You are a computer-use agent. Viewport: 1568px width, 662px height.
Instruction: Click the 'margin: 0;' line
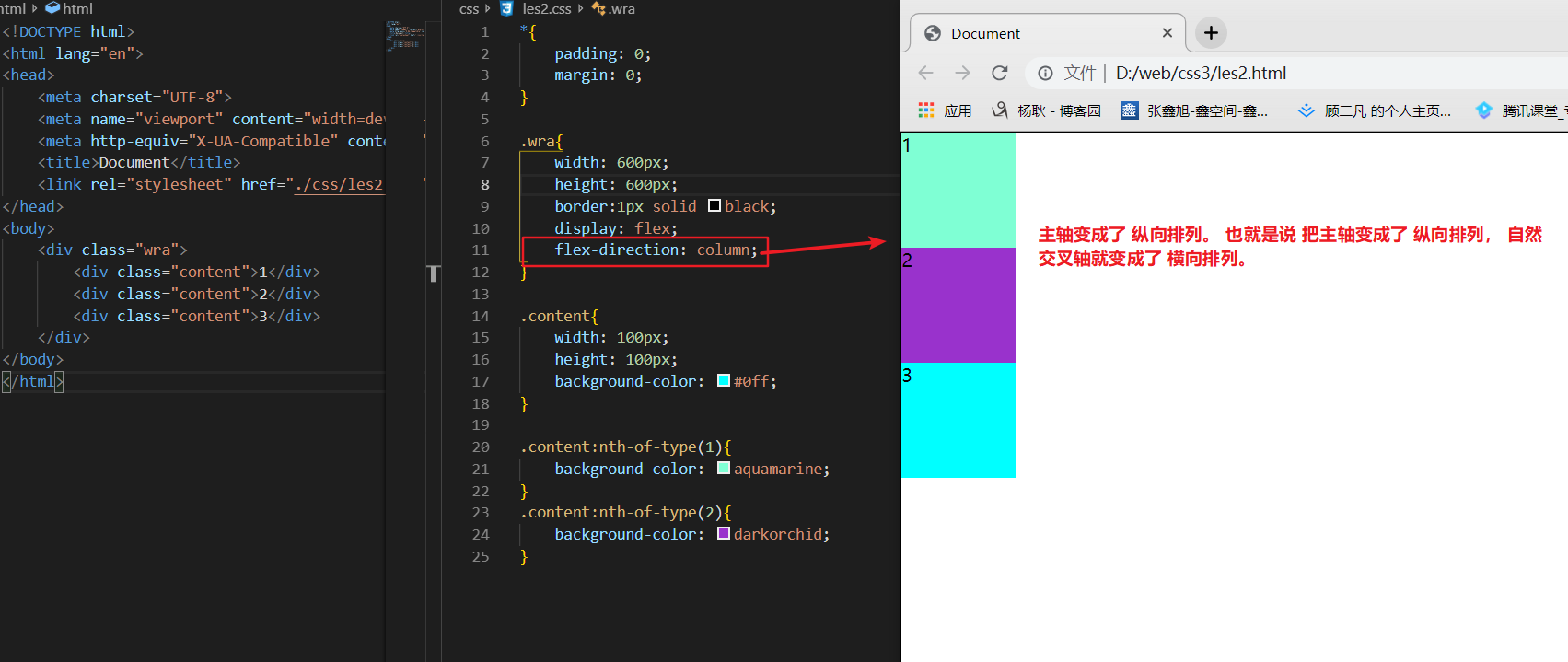click(598, 75)
